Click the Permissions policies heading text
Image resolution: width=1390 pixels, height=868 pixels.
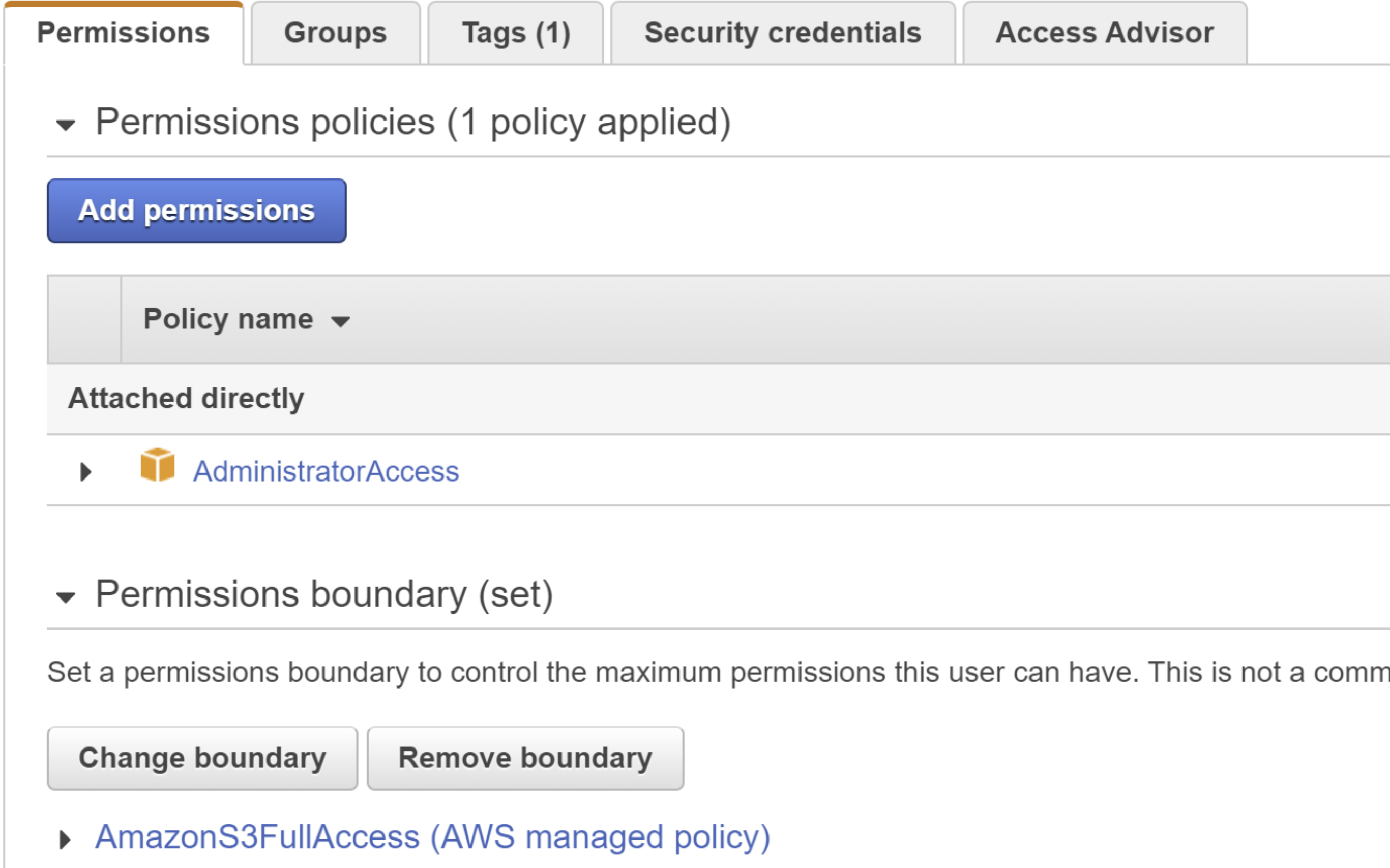click(413, 122)
